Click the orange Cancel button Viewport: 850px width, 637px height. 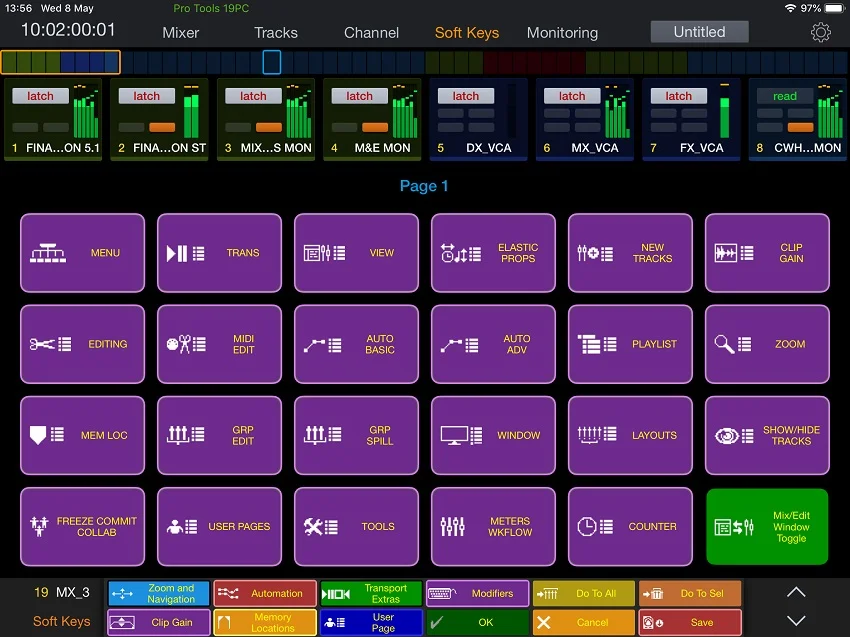click(x=584, y=622)
